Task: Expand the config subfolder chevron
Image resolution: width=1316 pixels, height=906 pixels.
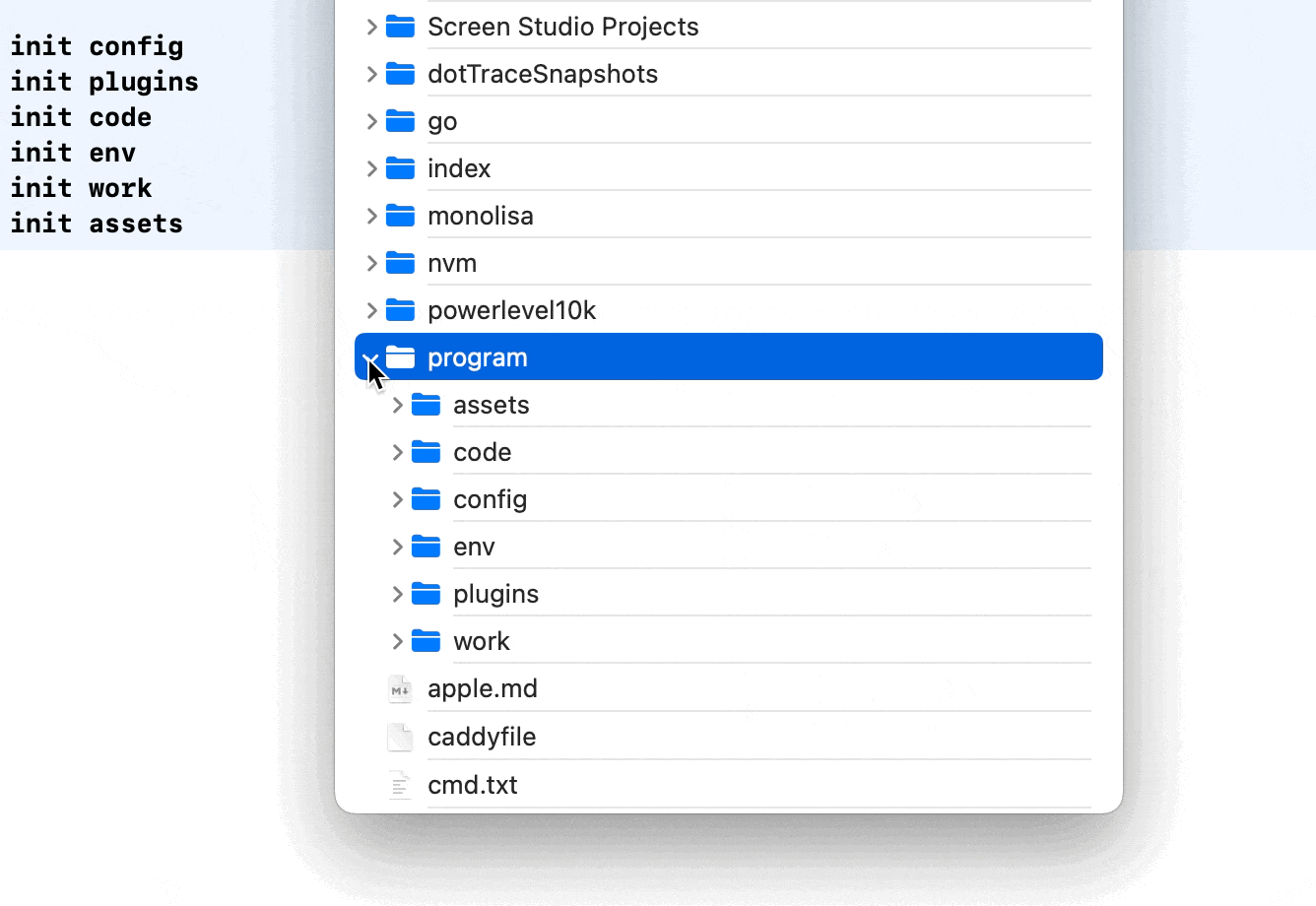Action: coord(397,499)
